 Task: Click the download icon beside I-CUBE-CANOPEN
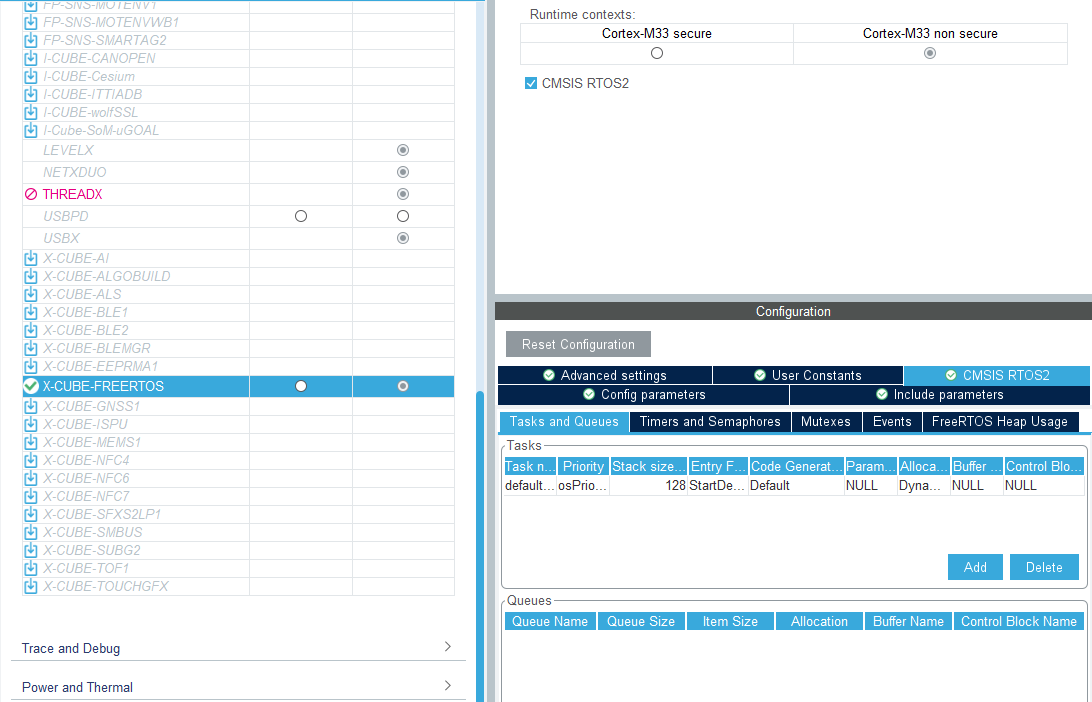click(x=30, y=58)
